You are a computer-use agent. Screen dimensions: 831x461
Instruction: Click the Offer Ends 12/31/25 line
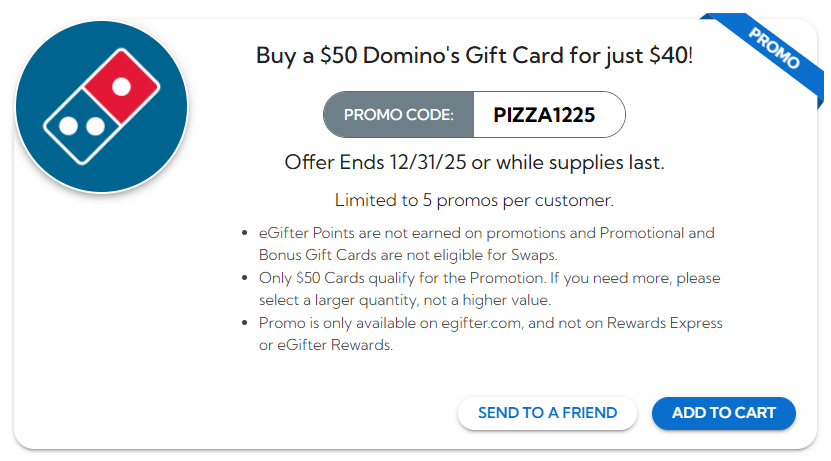(474, 162)
